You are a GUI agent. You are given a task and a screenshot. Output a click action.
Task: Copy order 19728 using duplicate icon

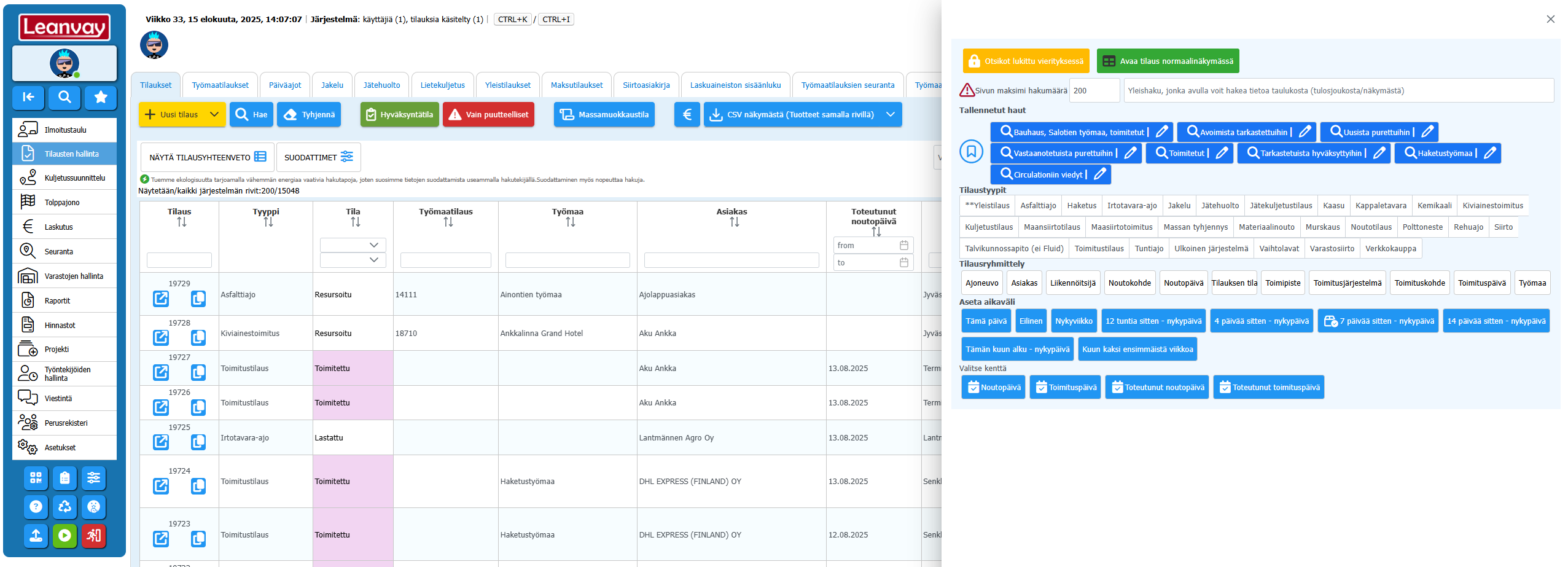click(198, 338)
